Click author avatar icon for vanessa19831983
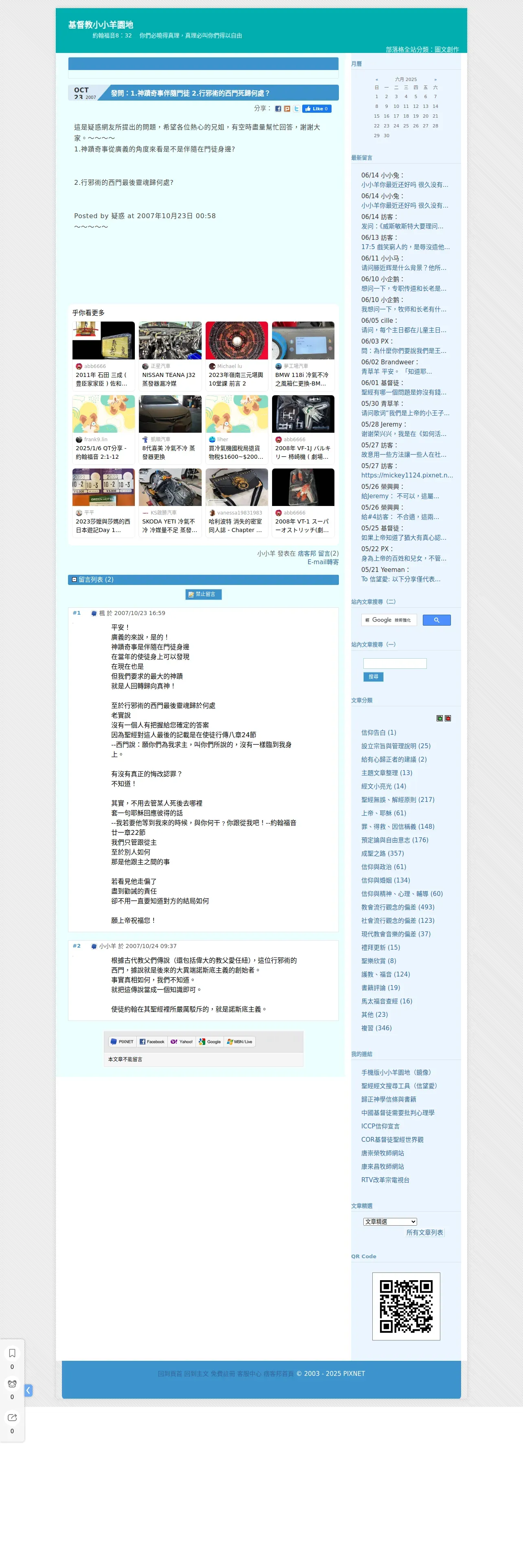Viewport: 523px width, 1568px height. point(212,512)
